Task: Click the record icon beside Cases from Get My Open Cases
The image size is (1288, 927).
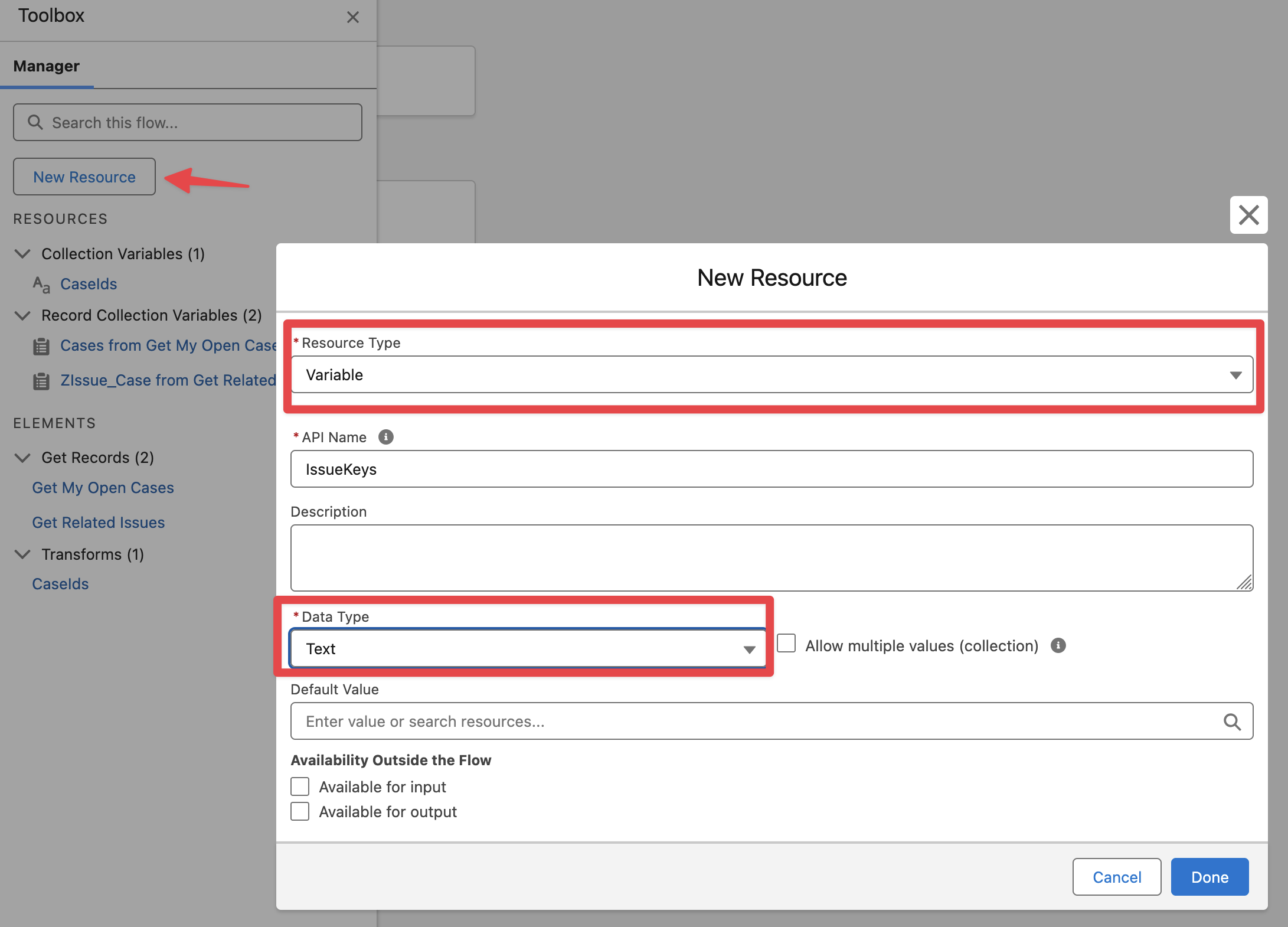Action: point(41,346)
